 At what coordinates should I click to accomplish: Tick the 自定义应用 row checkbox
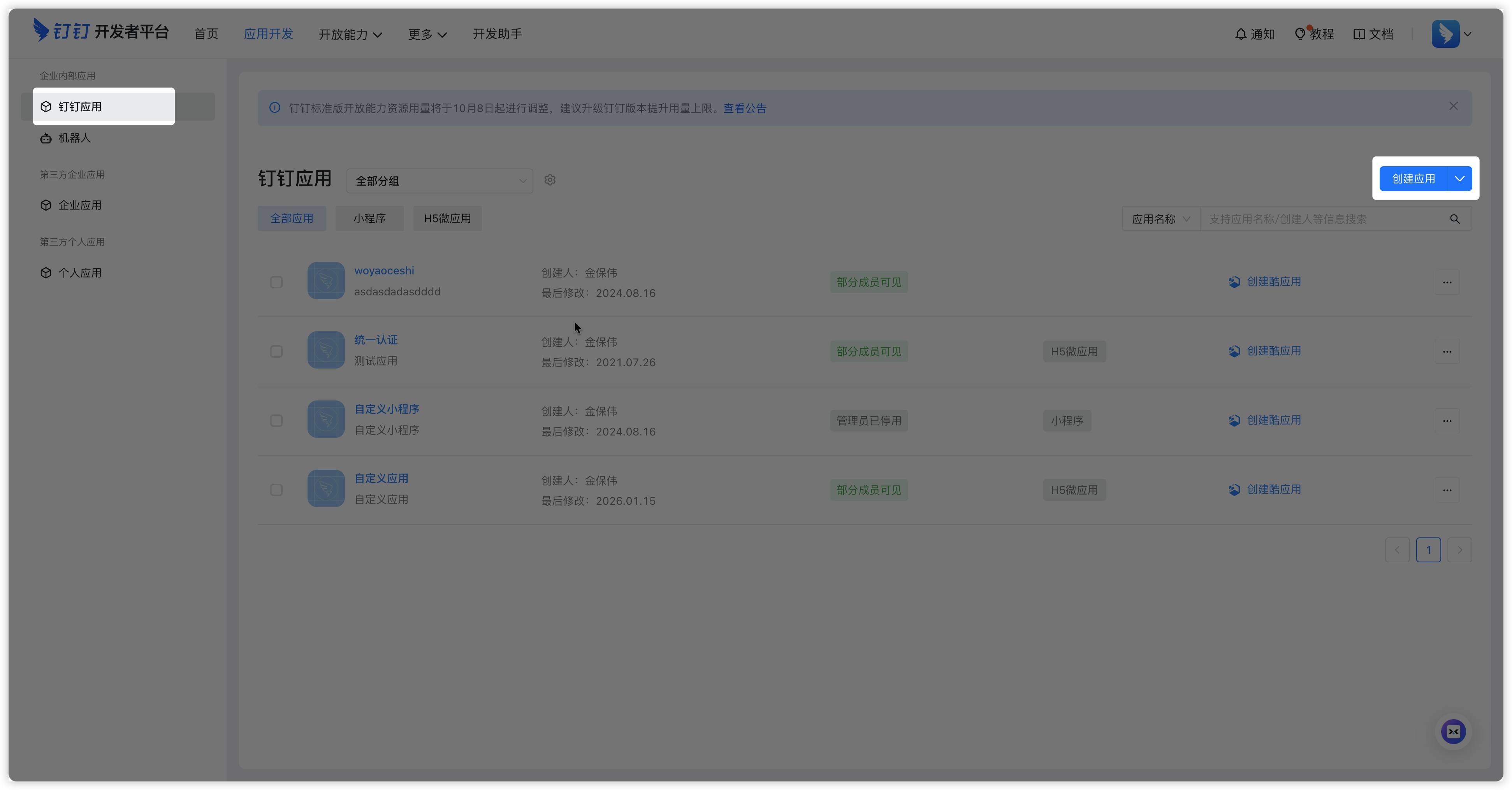pos(276,490)
